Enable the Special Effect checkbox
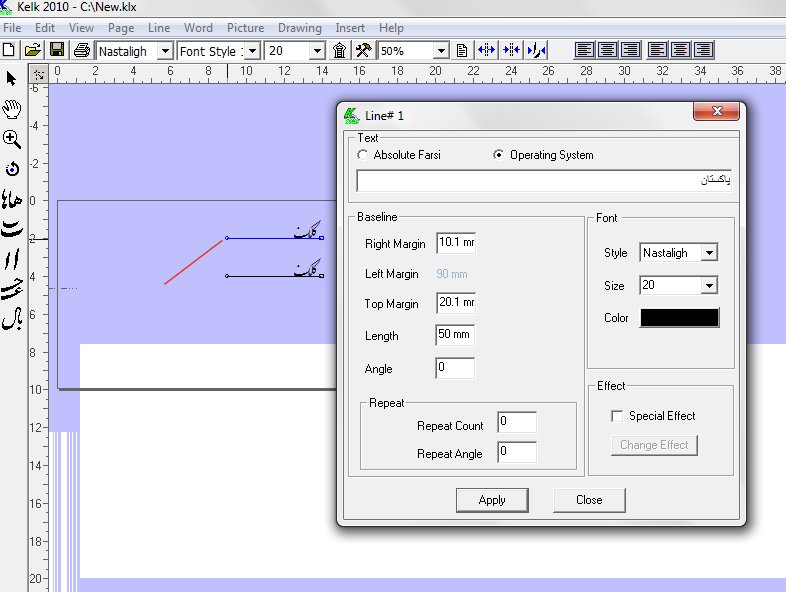Viewport: 786px width, 592px height. (x=617, y=416)
